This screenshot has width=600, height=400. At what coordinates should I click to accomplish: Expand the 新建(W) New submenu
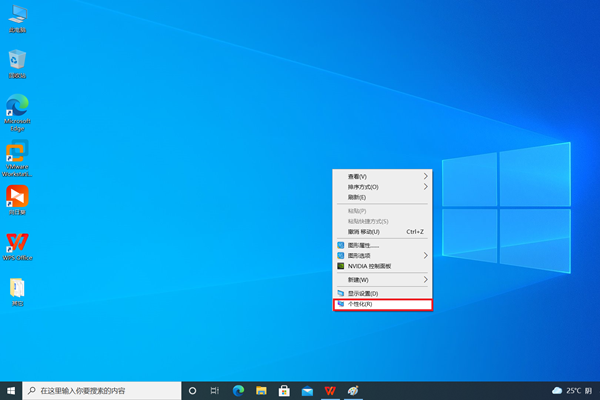click(x=382, y=280)
